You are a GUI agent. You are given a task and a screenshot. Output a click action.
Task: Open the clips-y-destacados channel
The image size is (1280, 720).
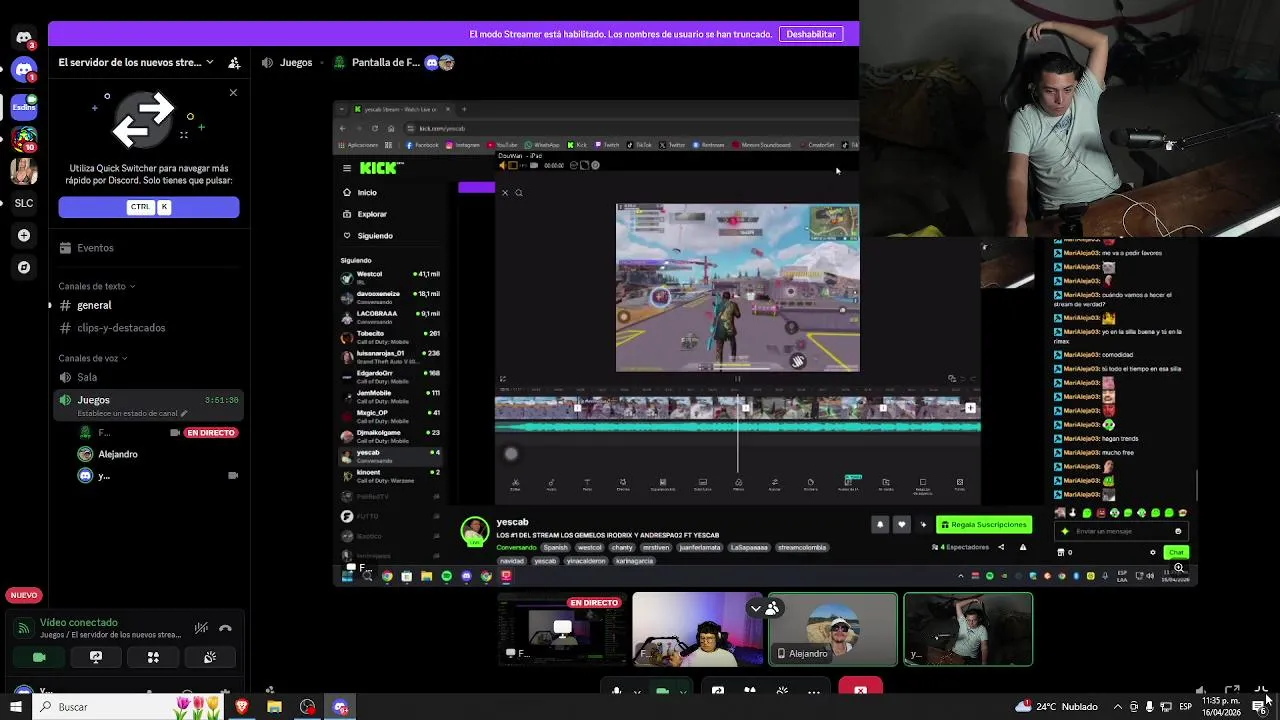(x=148, y=328)
